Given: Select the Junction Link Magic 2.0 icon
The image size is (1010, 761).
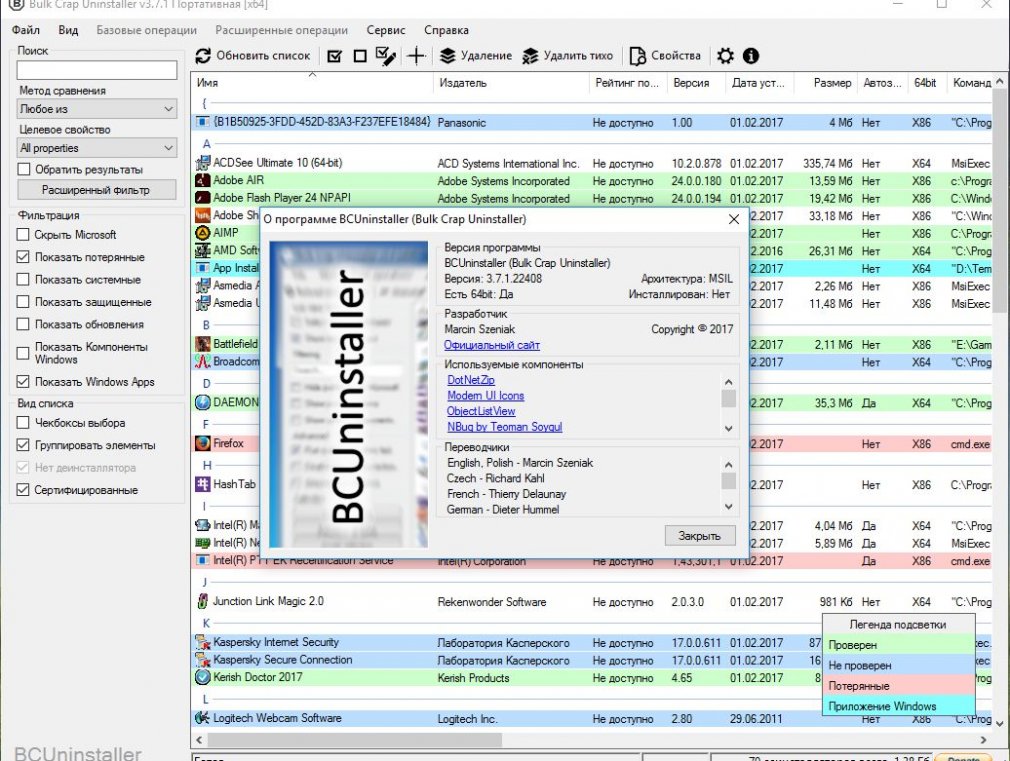Looking at the screenshot, I should pyautogui.click(x=203, y=601).
